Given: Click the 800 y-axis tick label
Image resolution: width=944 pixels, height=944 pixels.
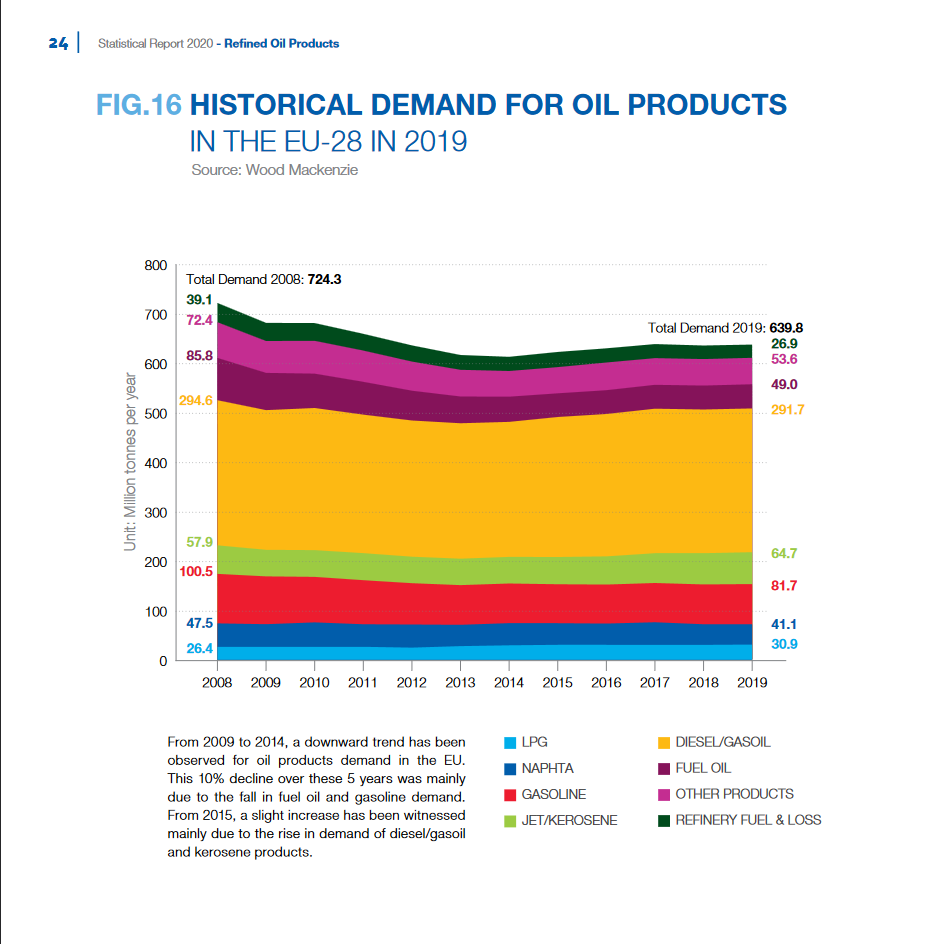Looking at the screenshot, I should tap(155, 266).
